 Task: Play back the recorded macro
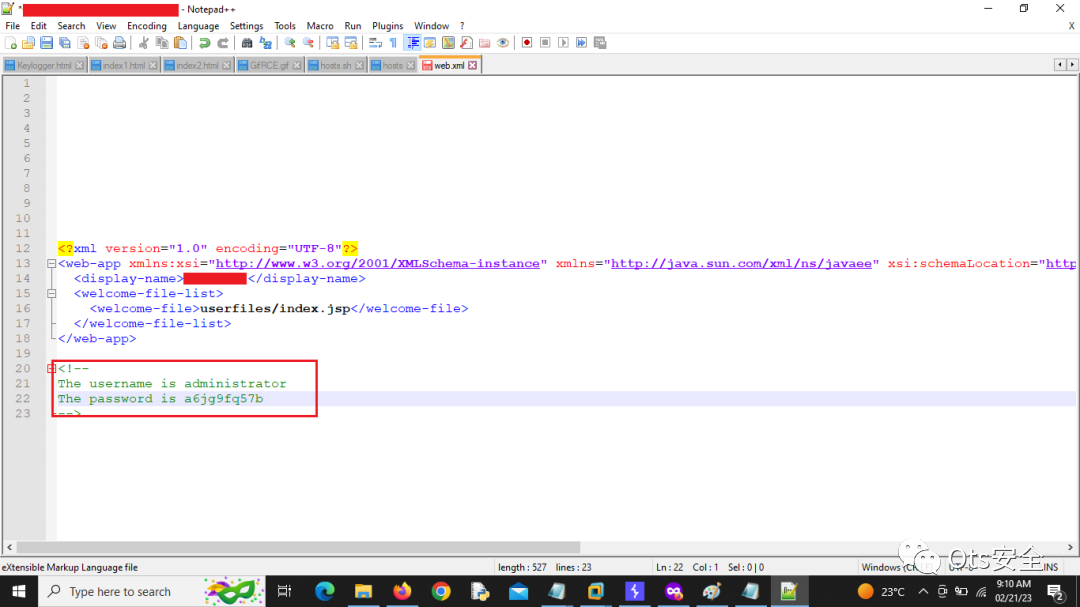tap(563, 43)
